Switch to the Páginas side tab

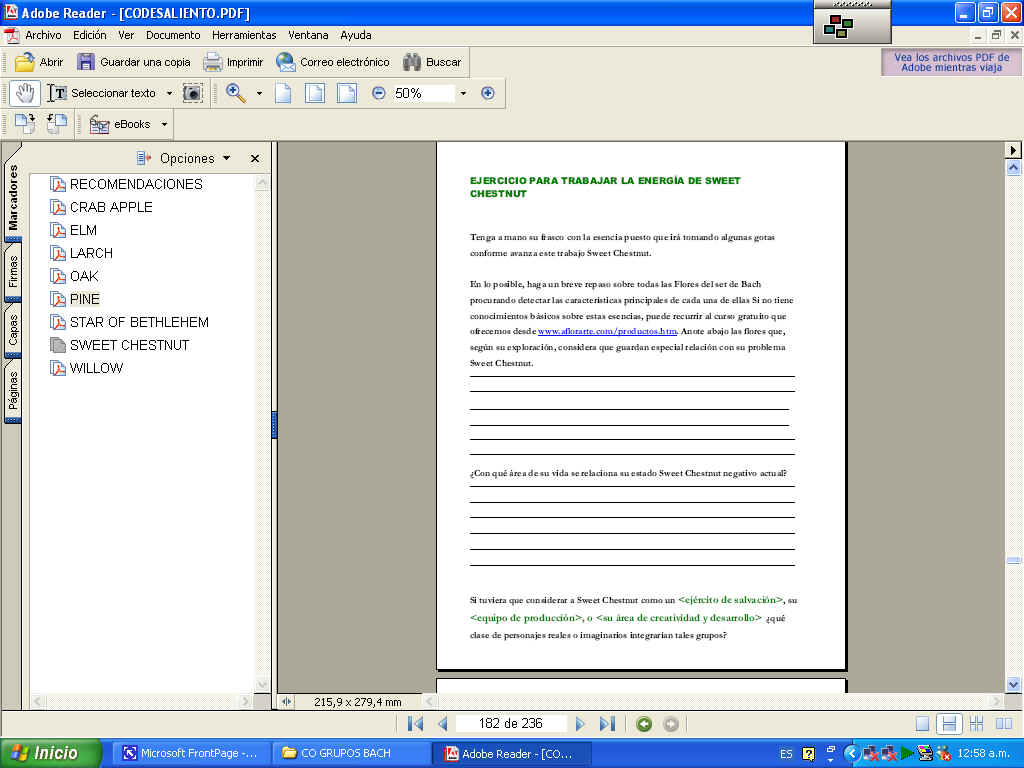pos(13,391)
